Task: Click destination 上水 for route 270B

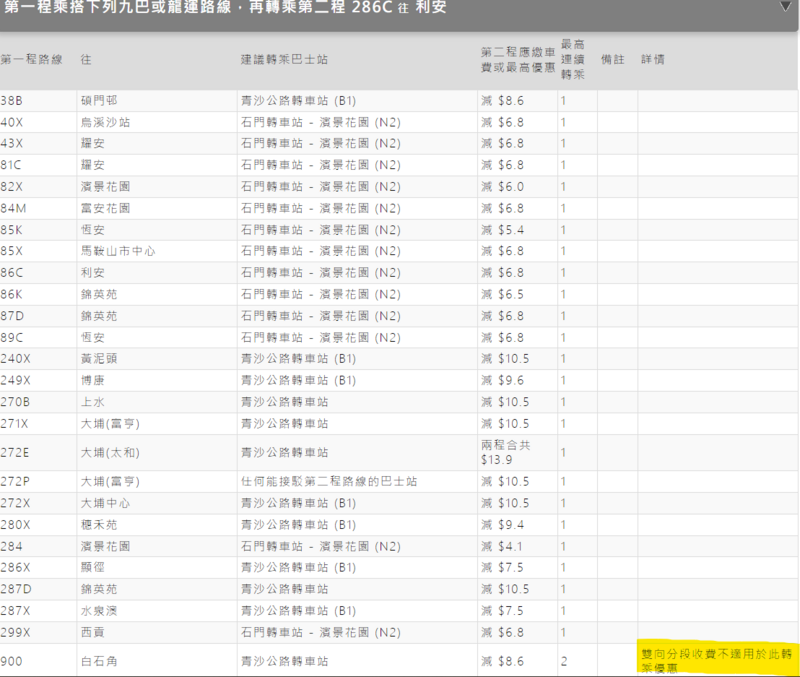Action: tap(93, 402)
